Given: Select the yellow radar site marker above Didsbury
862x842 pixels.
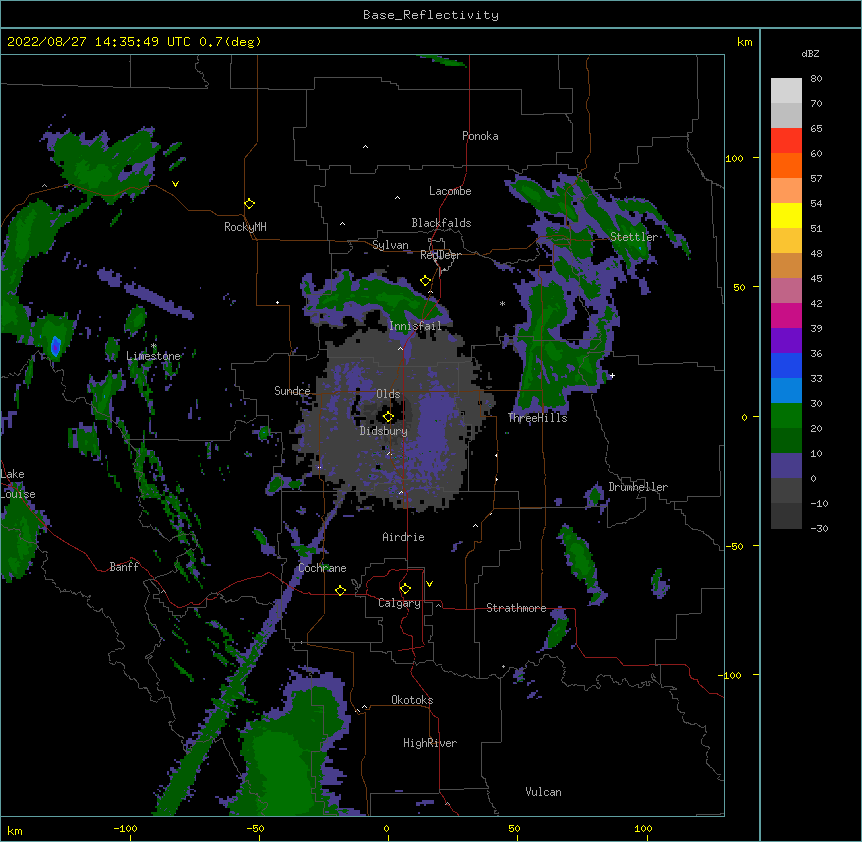Looking at the screenshot, I should (388, 417).
